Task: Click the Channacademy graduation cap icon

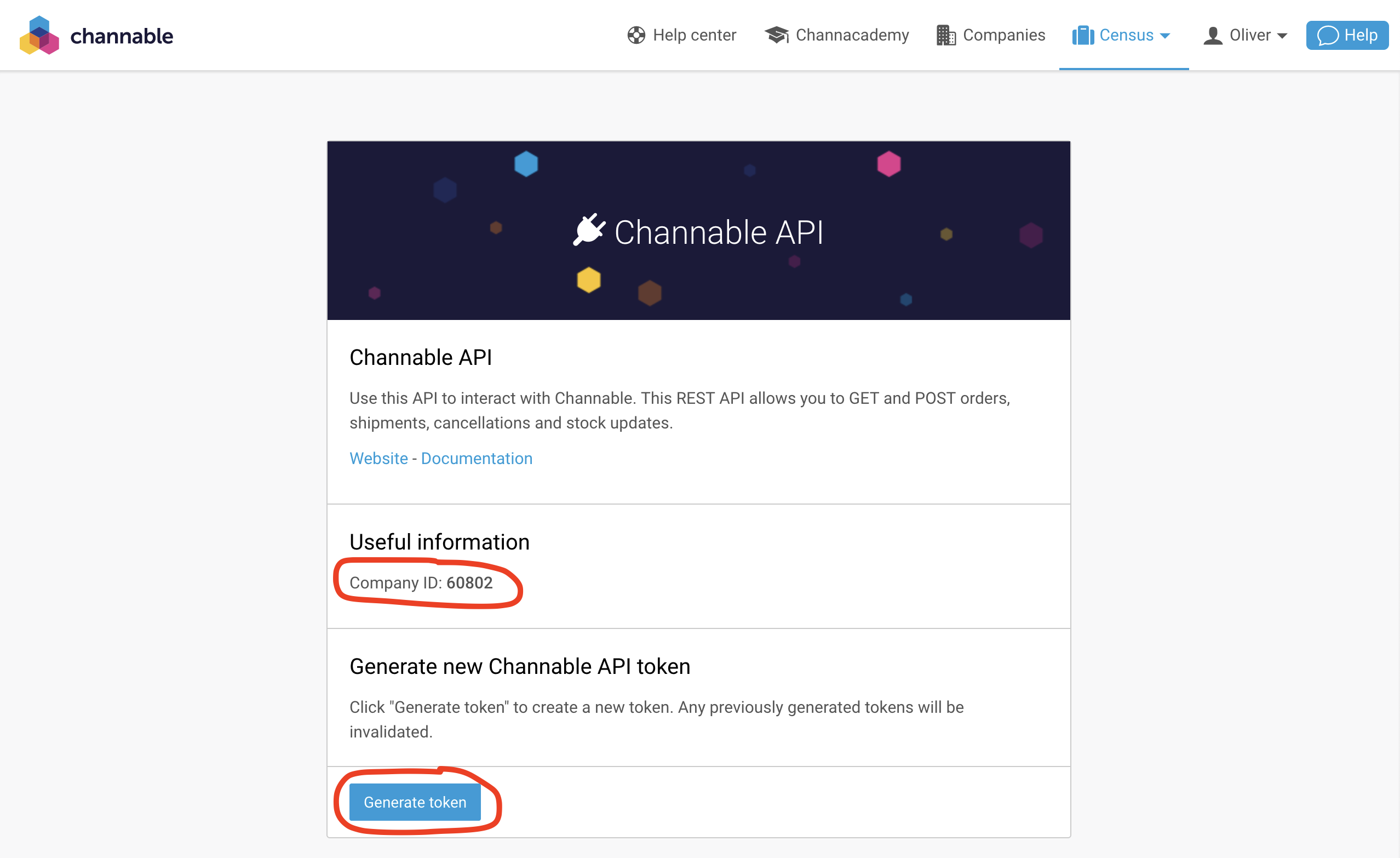Action: click(x=776, y=35)
